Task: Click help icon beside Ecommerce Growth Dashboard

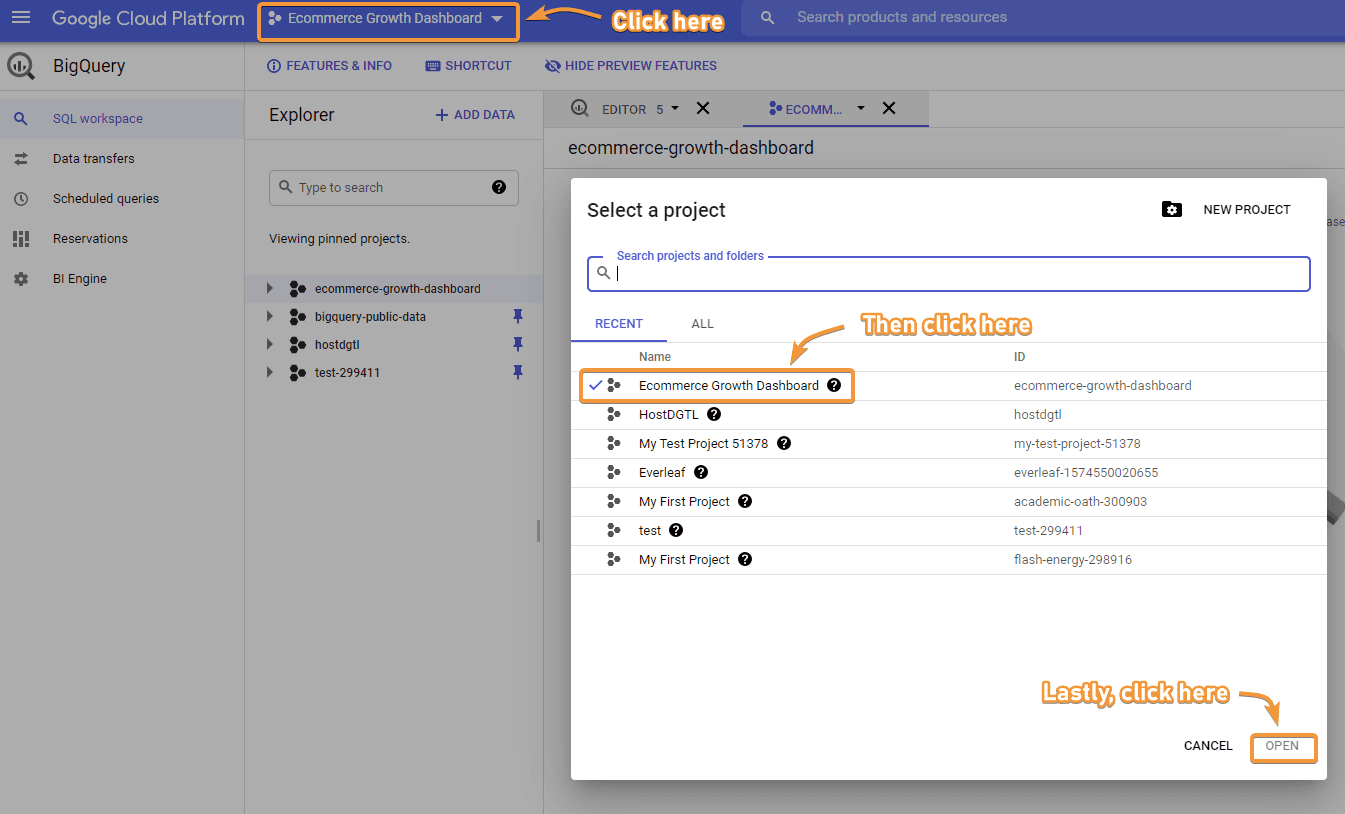Action: pos(834,385)
